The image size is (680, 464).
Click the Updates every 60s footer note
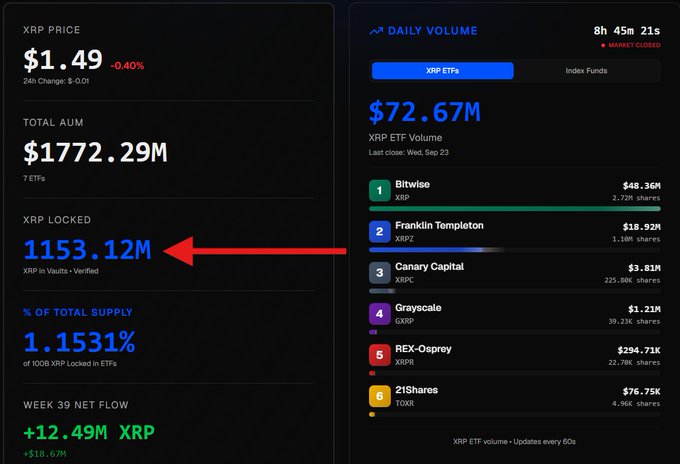coord(544,442)
